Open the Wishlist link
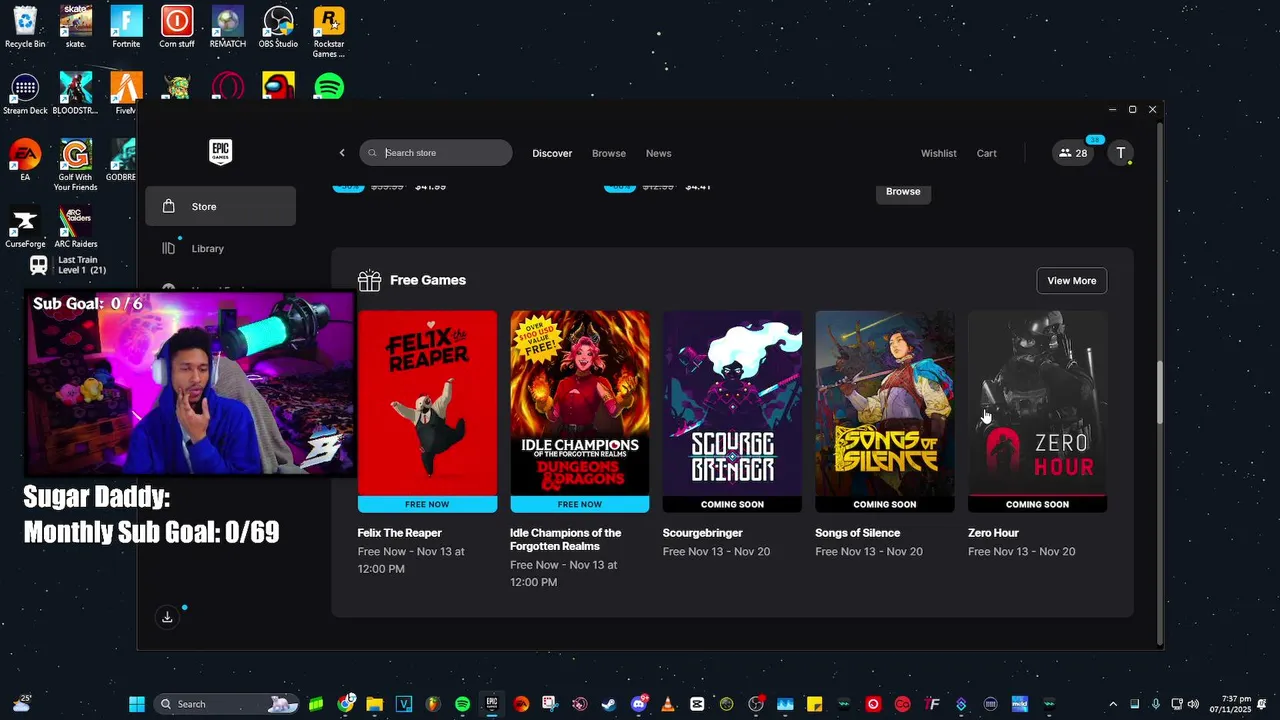Image resolution: width=1280 pixels, height=720 pixels. pyautogui.click(x=939, y=153)
